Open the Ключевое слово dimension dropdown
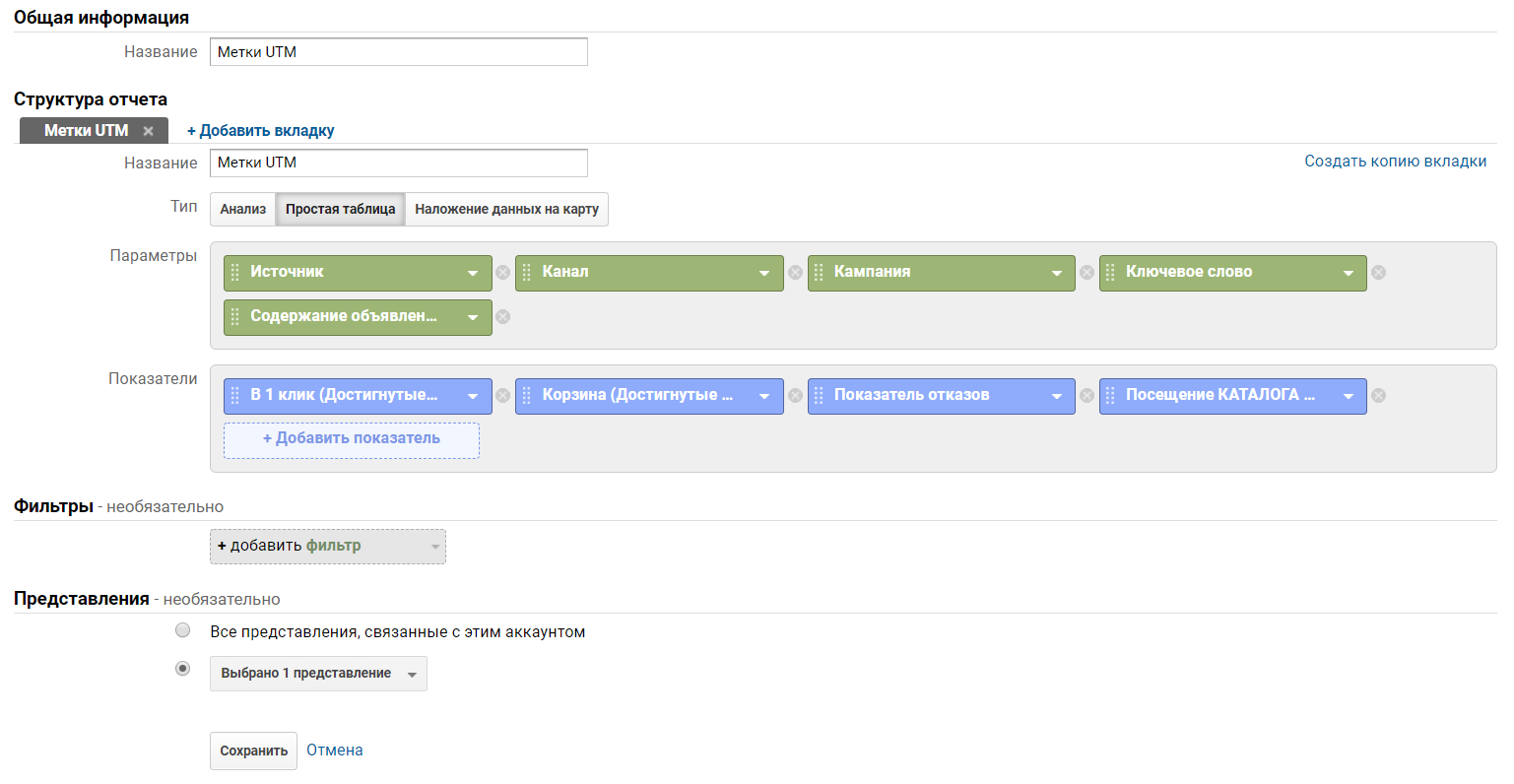This screenshot has height=784, width=1514. click(1349, 273)
